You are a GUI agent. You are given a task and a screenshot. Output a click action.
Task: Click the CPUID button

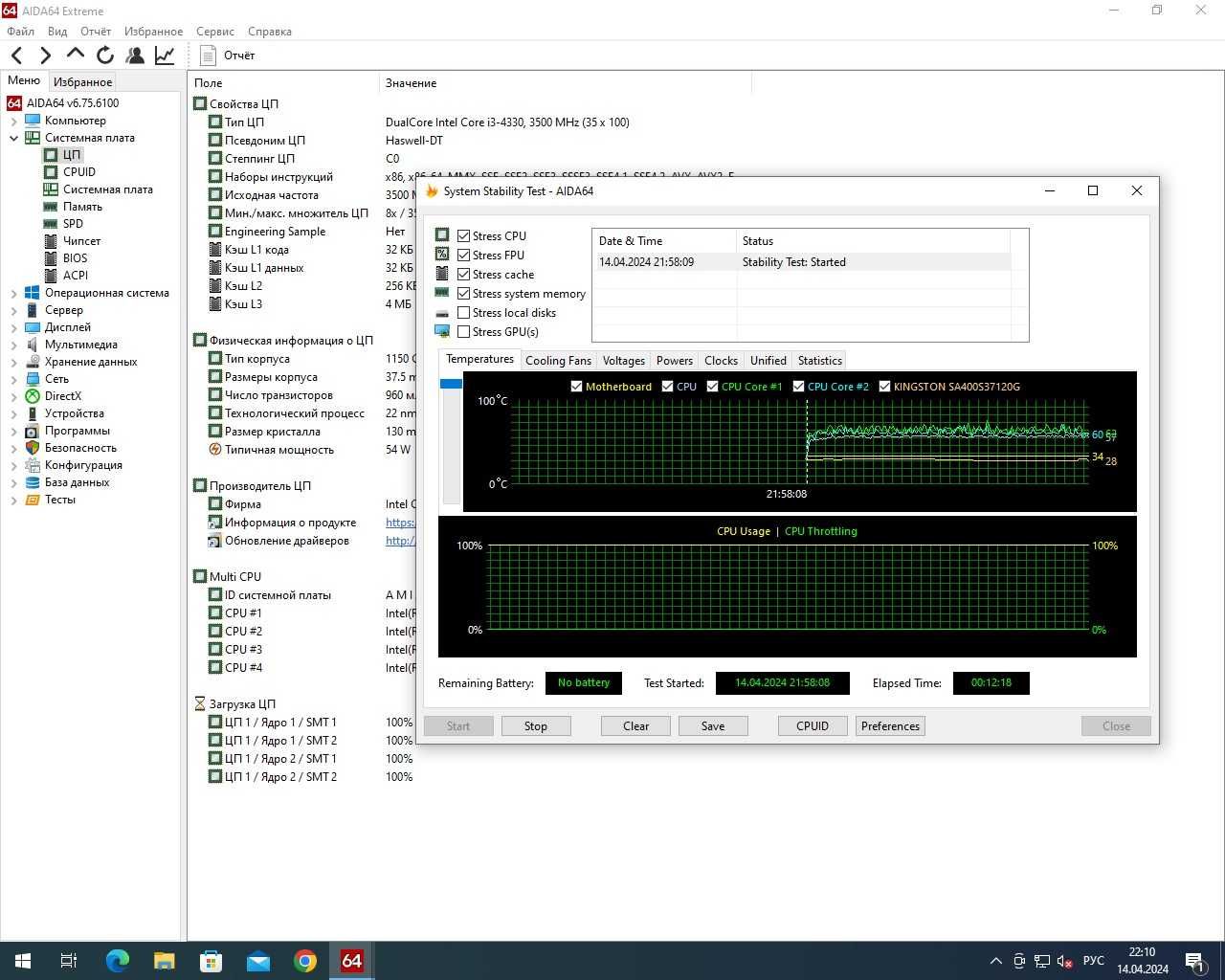pos(813,726)
